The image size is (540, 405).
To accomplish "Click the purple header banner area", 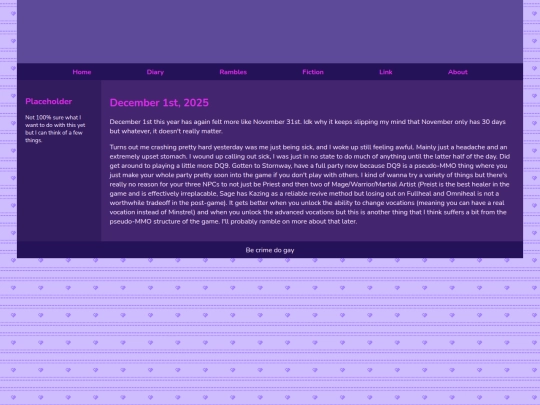I will tap(270, 31).
